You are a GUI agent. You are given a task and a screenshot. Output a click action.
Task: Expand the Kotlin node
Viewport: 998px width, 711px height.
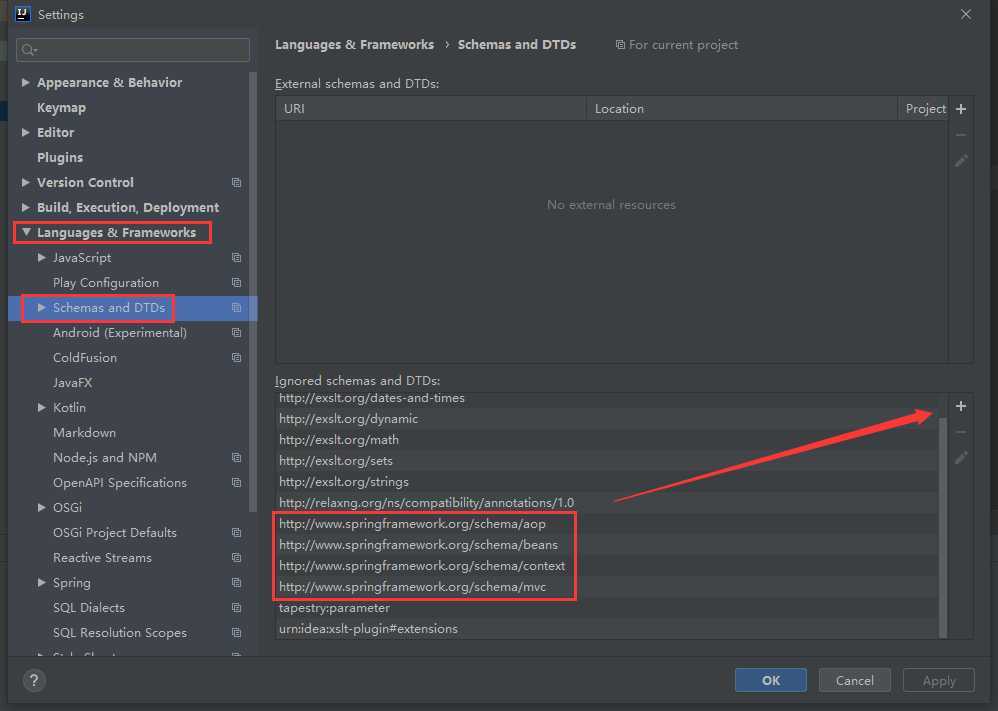click(41, 407)
